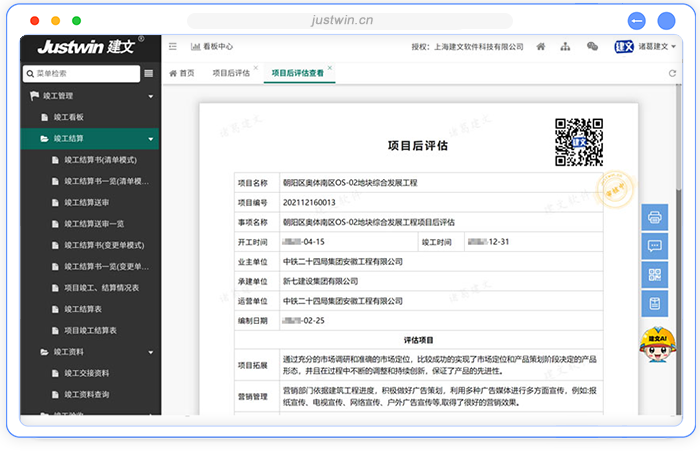The image size is (700, 454).
Task: Click the menu list icon next to search box
Action: (x=149, y=73)
